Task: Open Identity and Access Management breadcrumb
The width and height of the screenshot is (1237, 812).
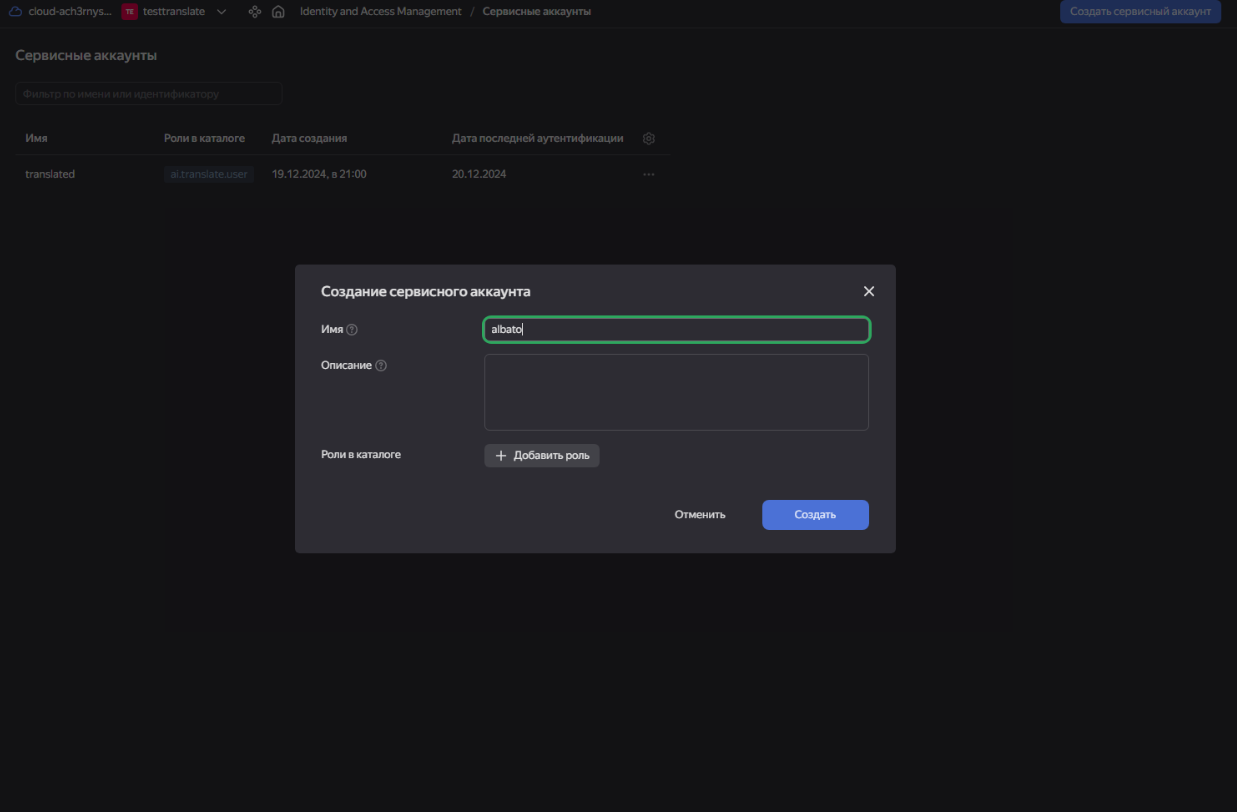Action: click(x=380, y=12)
